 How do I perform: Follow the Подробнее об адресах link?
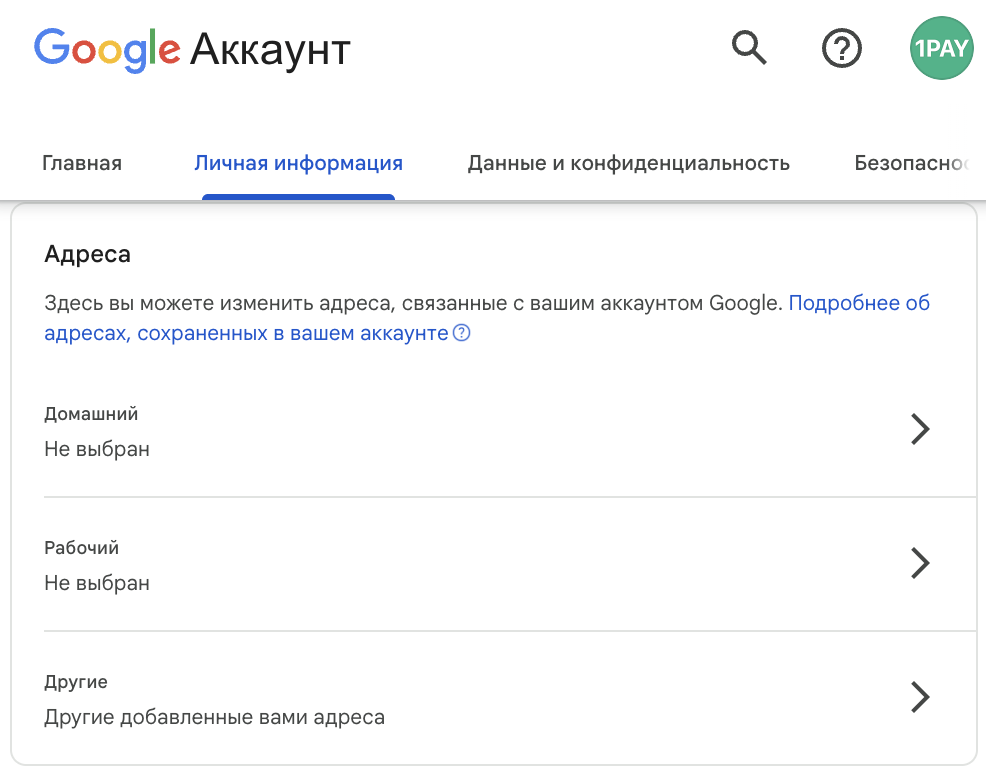(859, 303)
